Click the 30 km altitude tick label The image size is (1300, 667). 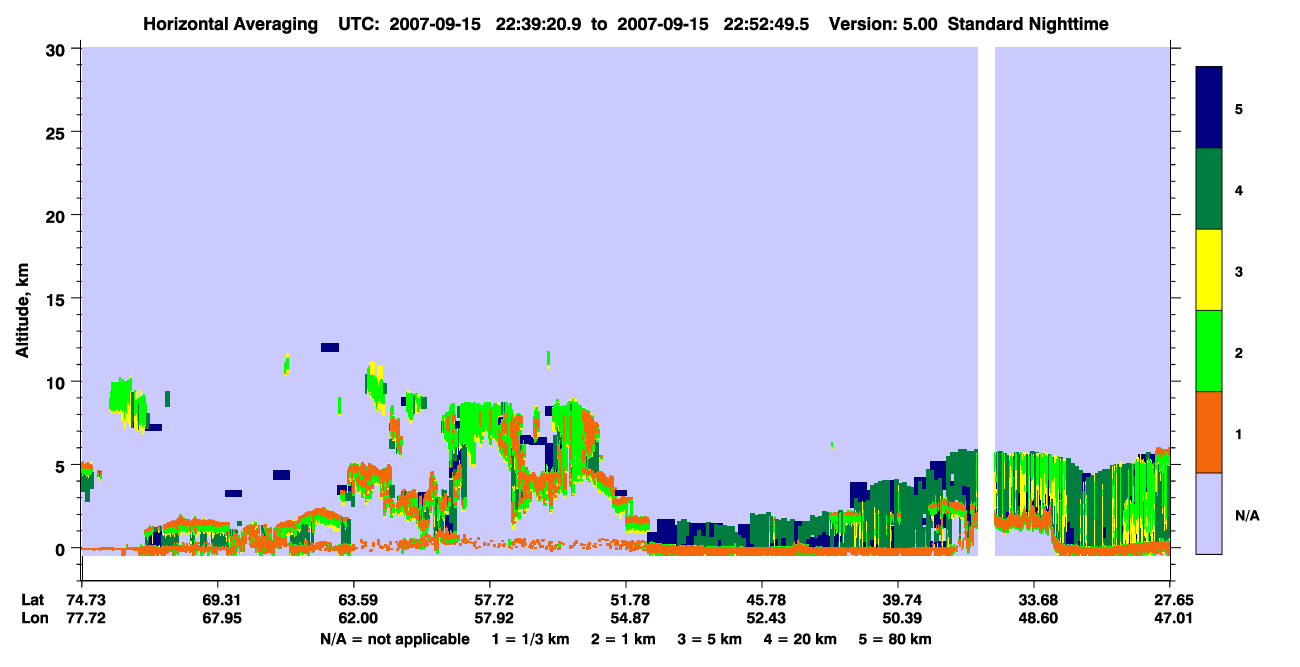(x=58, y=49)
